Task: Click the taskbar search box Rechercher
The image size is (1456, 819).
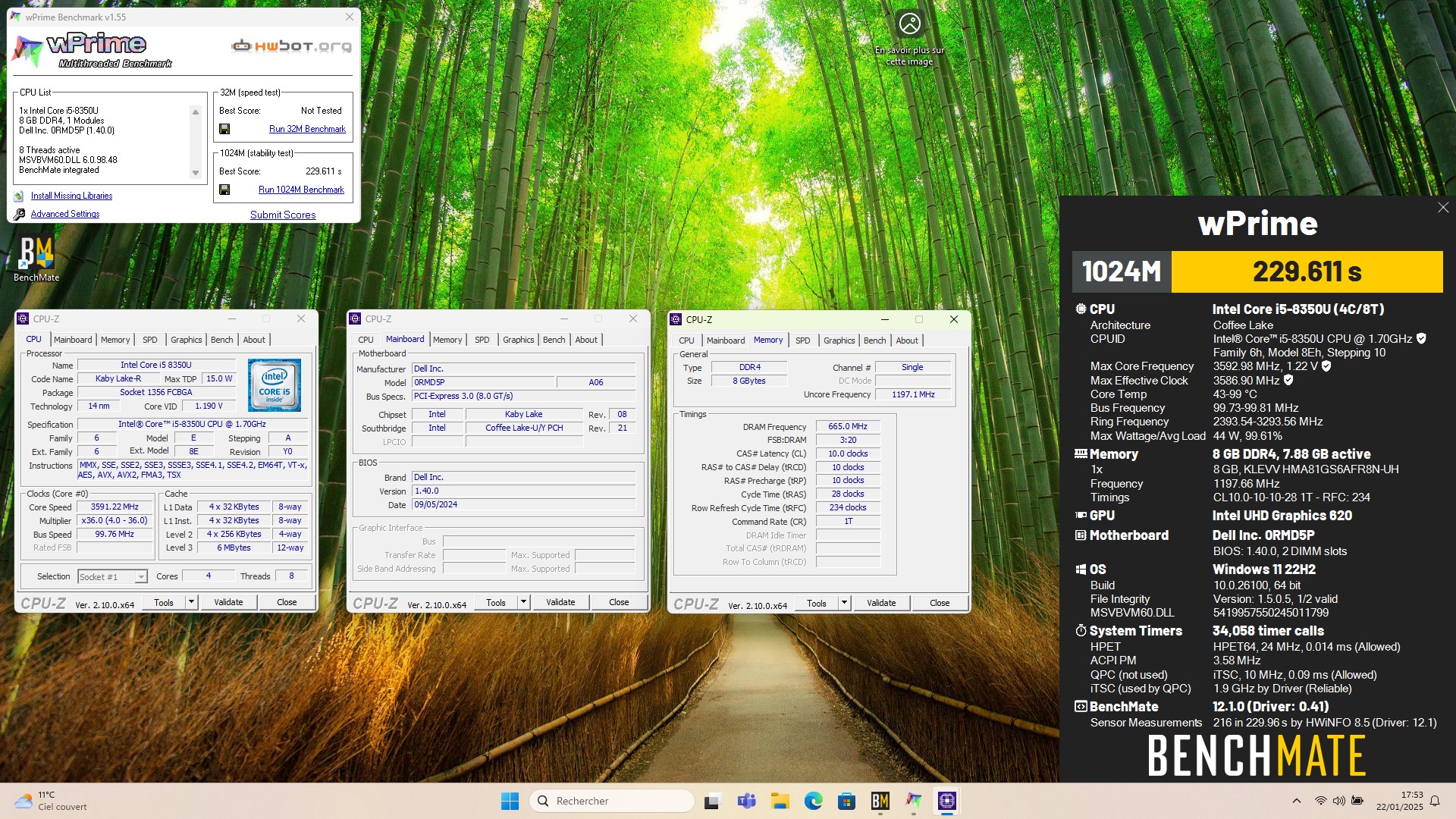Action: [x=611, y=801]
